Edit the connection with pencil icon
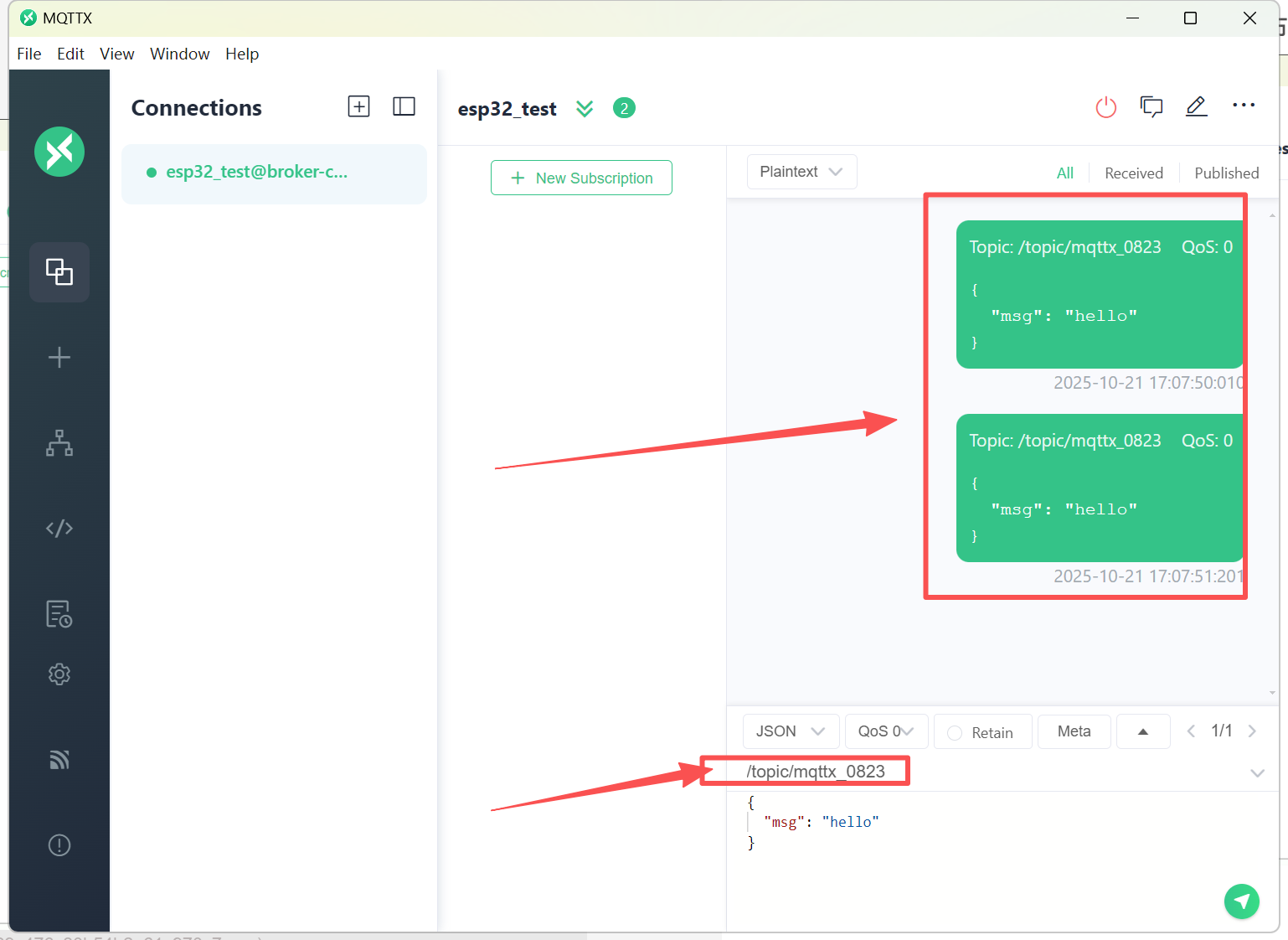1288x940 pixels. pyautogui.click(x=1197, y=106)
